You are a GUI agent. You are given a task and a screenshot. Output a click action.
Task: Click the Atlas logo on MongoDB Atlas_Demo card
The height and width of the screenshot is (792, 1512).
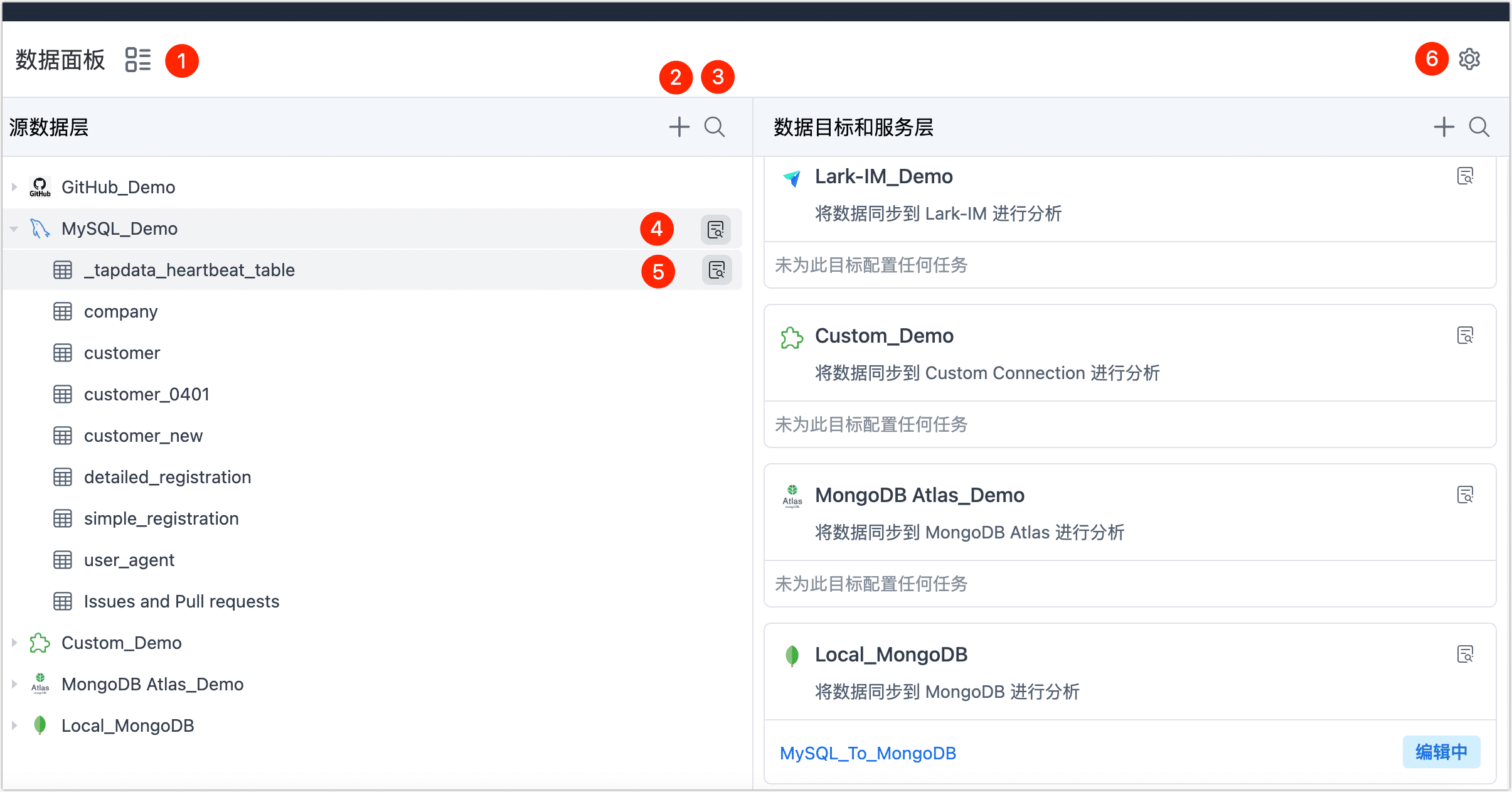pos(792,496)
